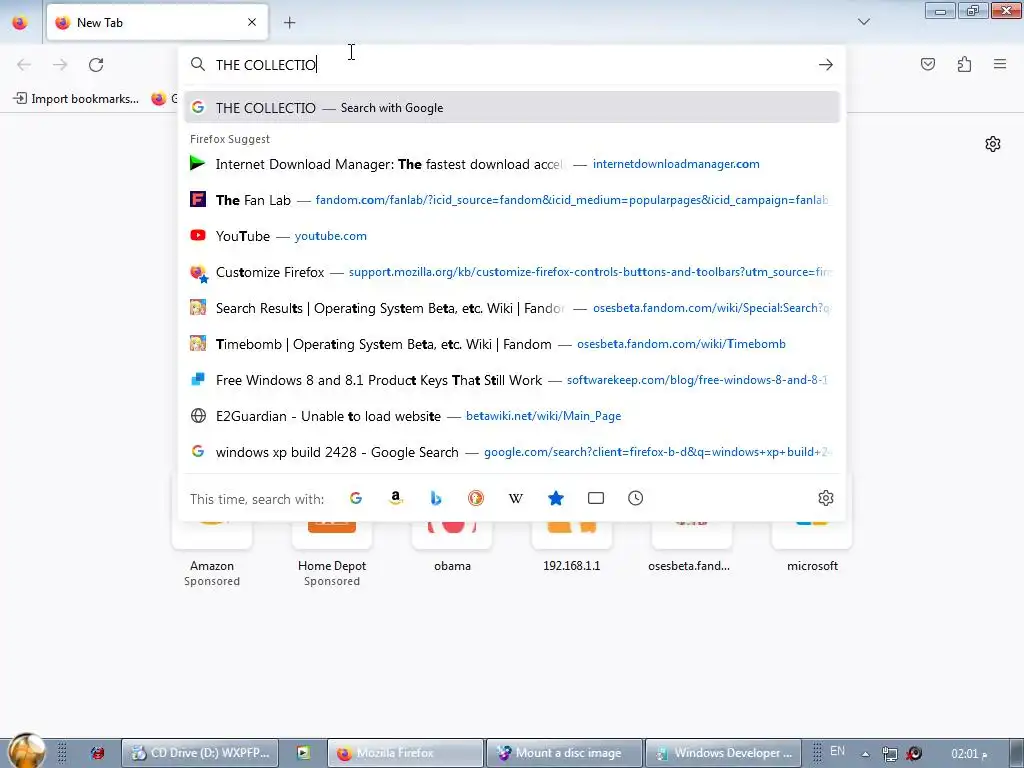Open Search Results Operating System Beta suggestion

pos(512,308)
